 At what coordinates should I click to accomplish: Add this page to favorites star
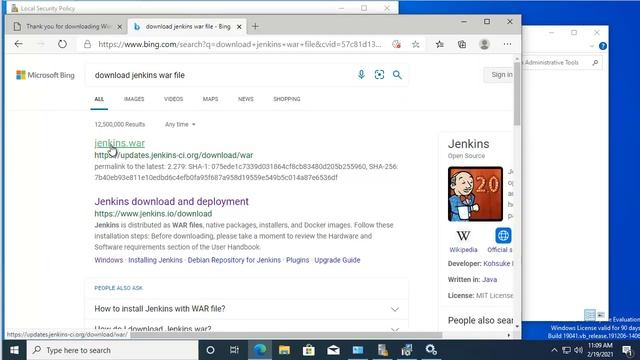pyautogui.click(x=416, y=44)
